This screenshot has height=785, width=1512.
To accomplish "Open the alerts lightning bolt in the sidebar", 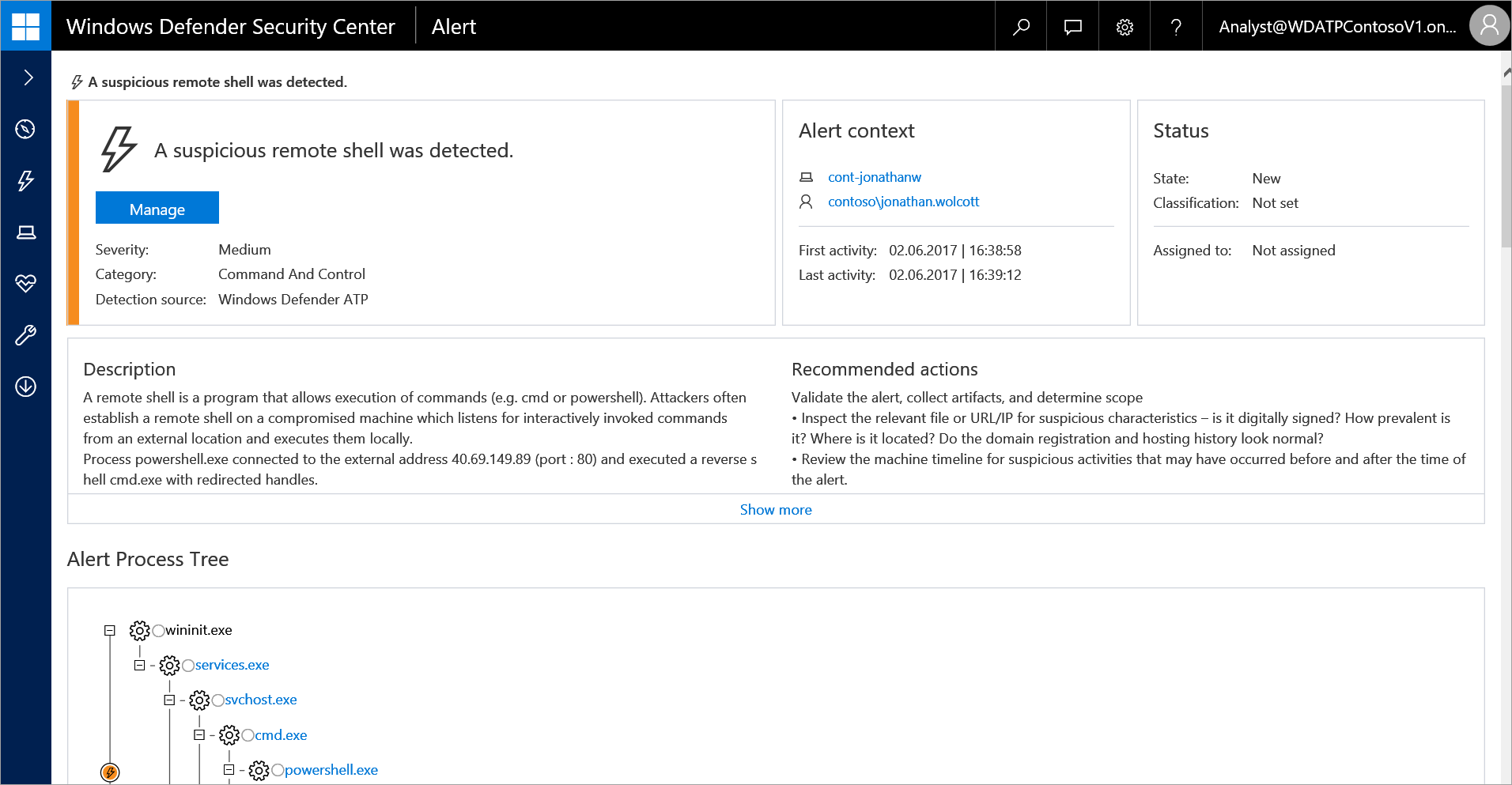I will pos(25,180).
